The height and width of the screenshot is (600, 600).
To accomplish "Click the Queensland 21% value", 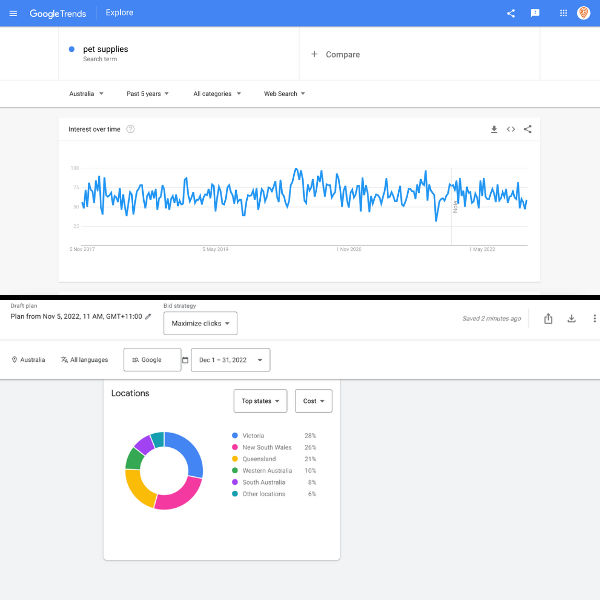I will 310,459.
